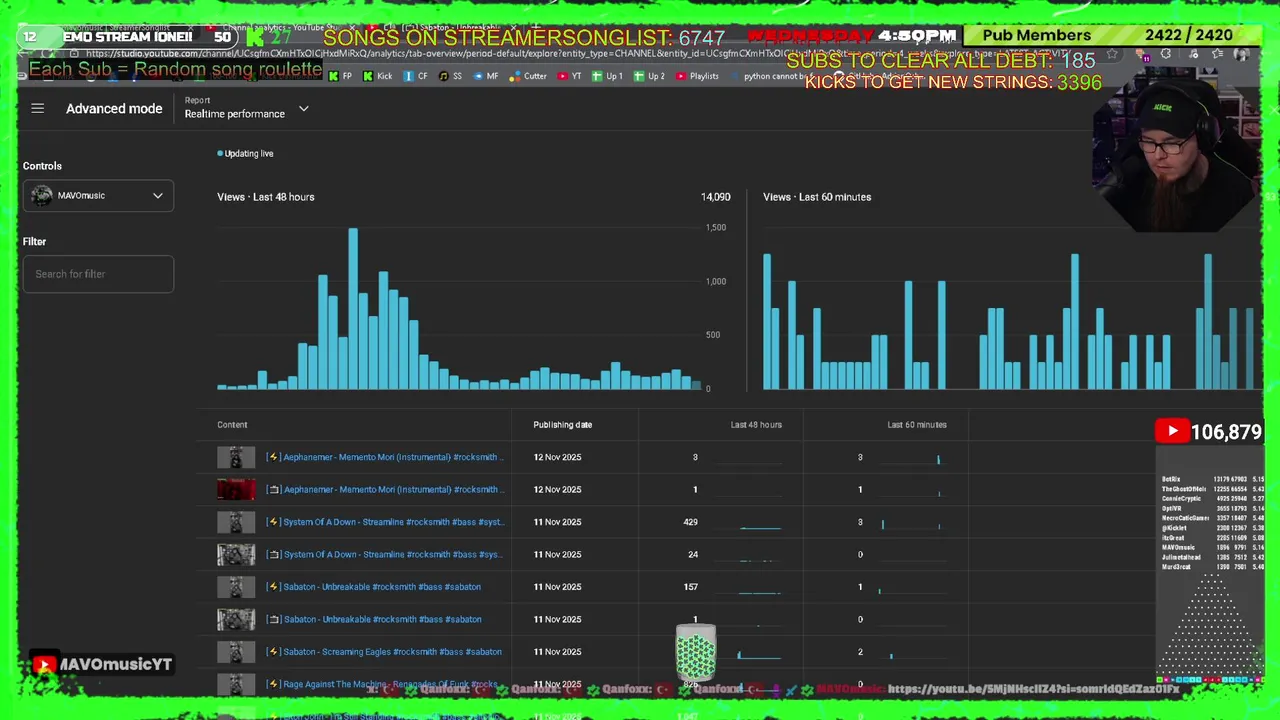Click the 24 views cell
The height and width of the screenshot is (720, 1280).
click(x=693, y=554)
